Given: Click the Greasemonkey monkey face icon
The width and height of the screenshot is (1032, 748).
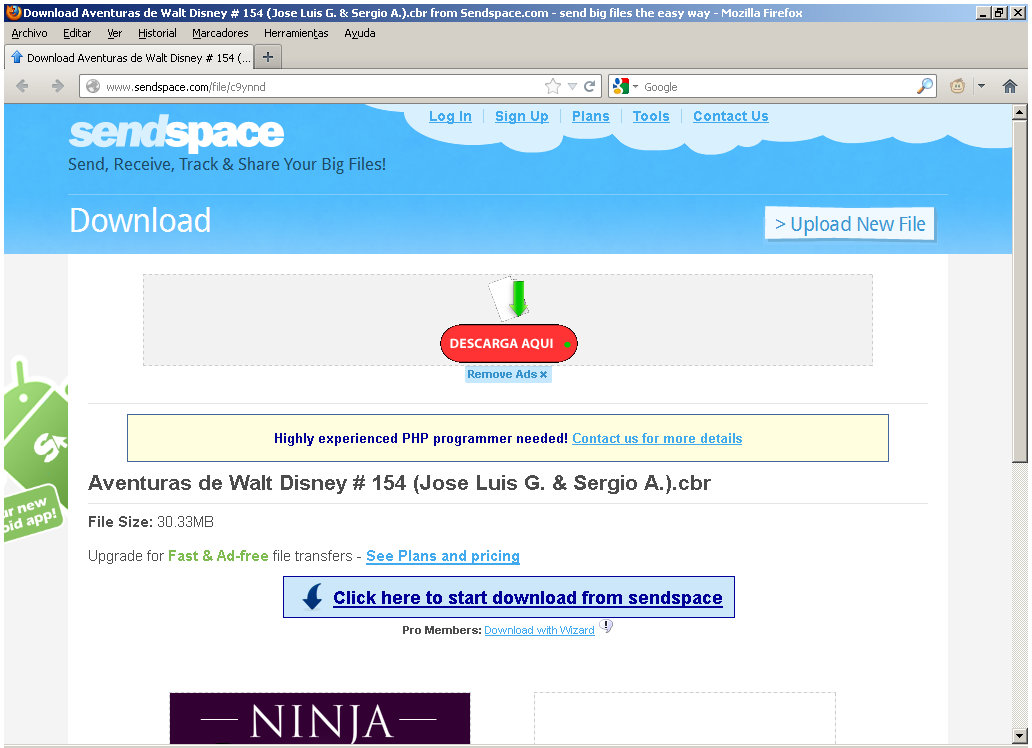Looking at the screenshot, I should pyautogui.click(x=958, y=87).
